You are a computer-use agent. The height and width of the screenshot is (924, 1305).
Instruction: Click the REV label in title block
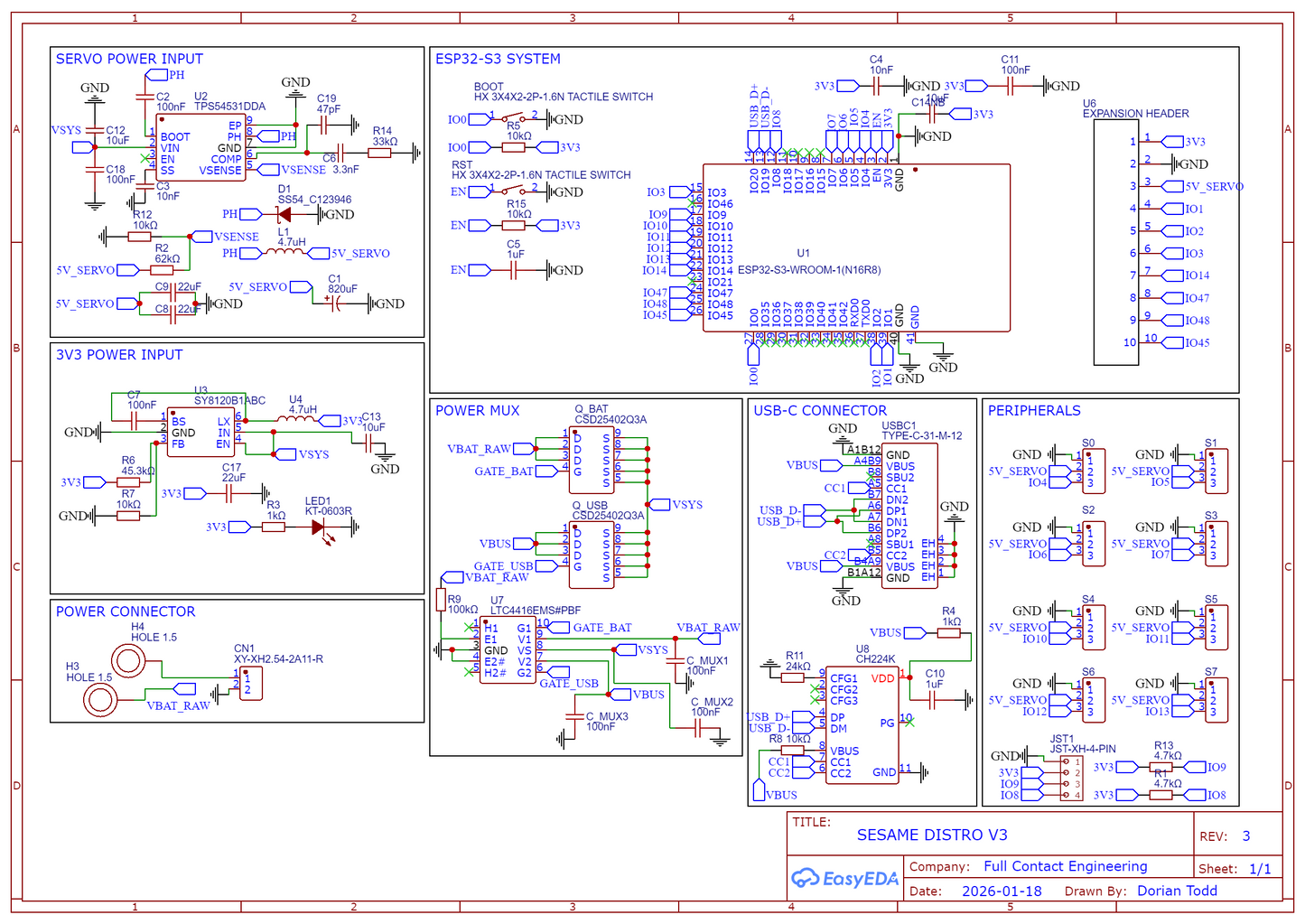point(1213,836)
